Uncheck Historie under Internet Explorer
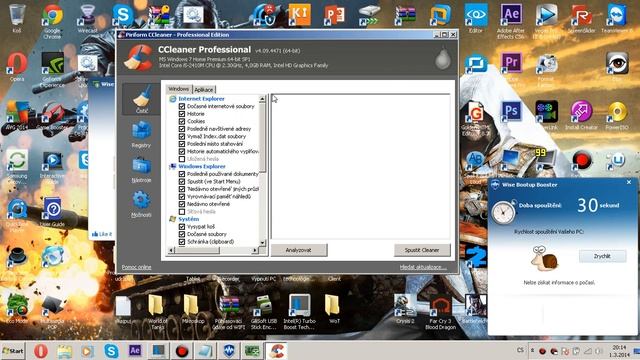Image resolution: width=640 pixels, height=360 pixels. [182, 113]
